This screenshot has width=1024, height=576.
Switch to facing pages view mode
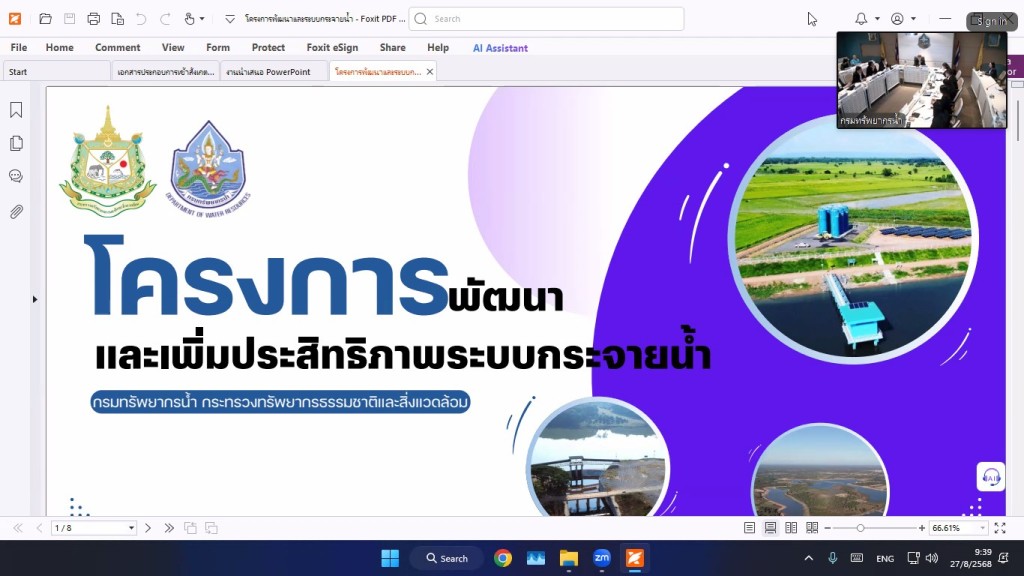point(791,528)
